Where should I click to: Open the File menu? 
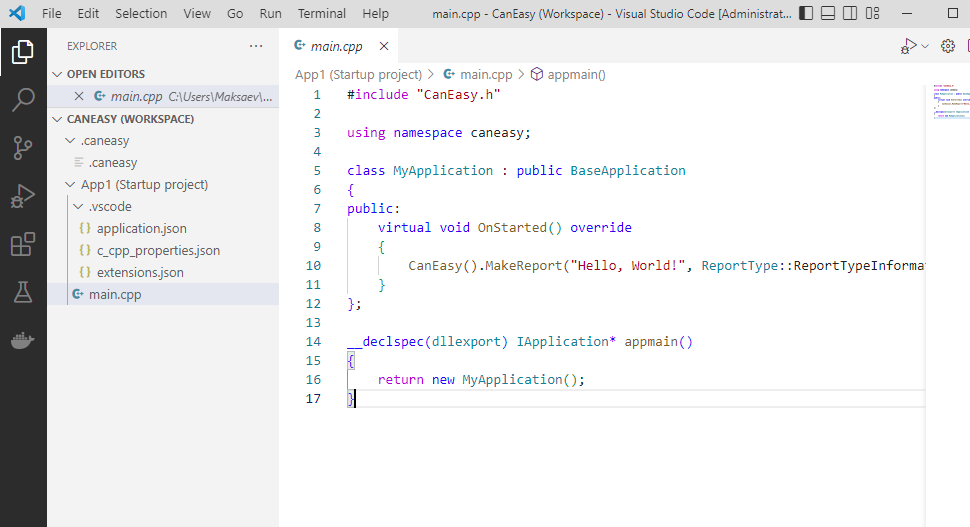pos(52,14)
